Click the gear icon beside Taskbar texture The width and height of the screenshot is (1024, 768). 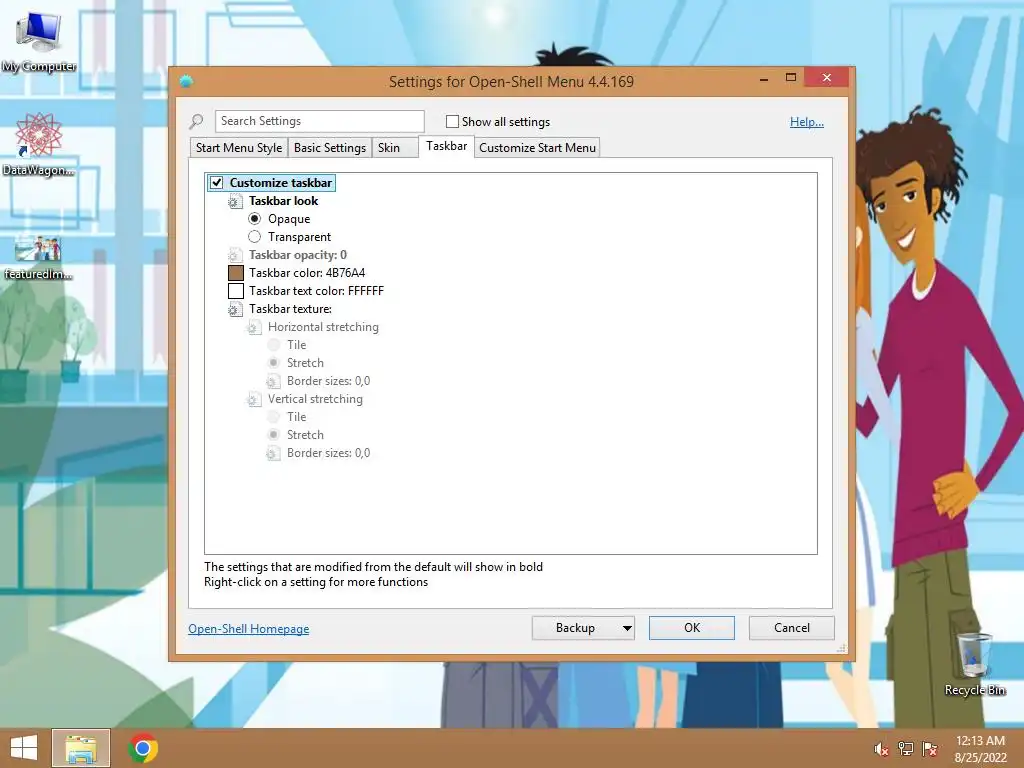click(234, 310)
